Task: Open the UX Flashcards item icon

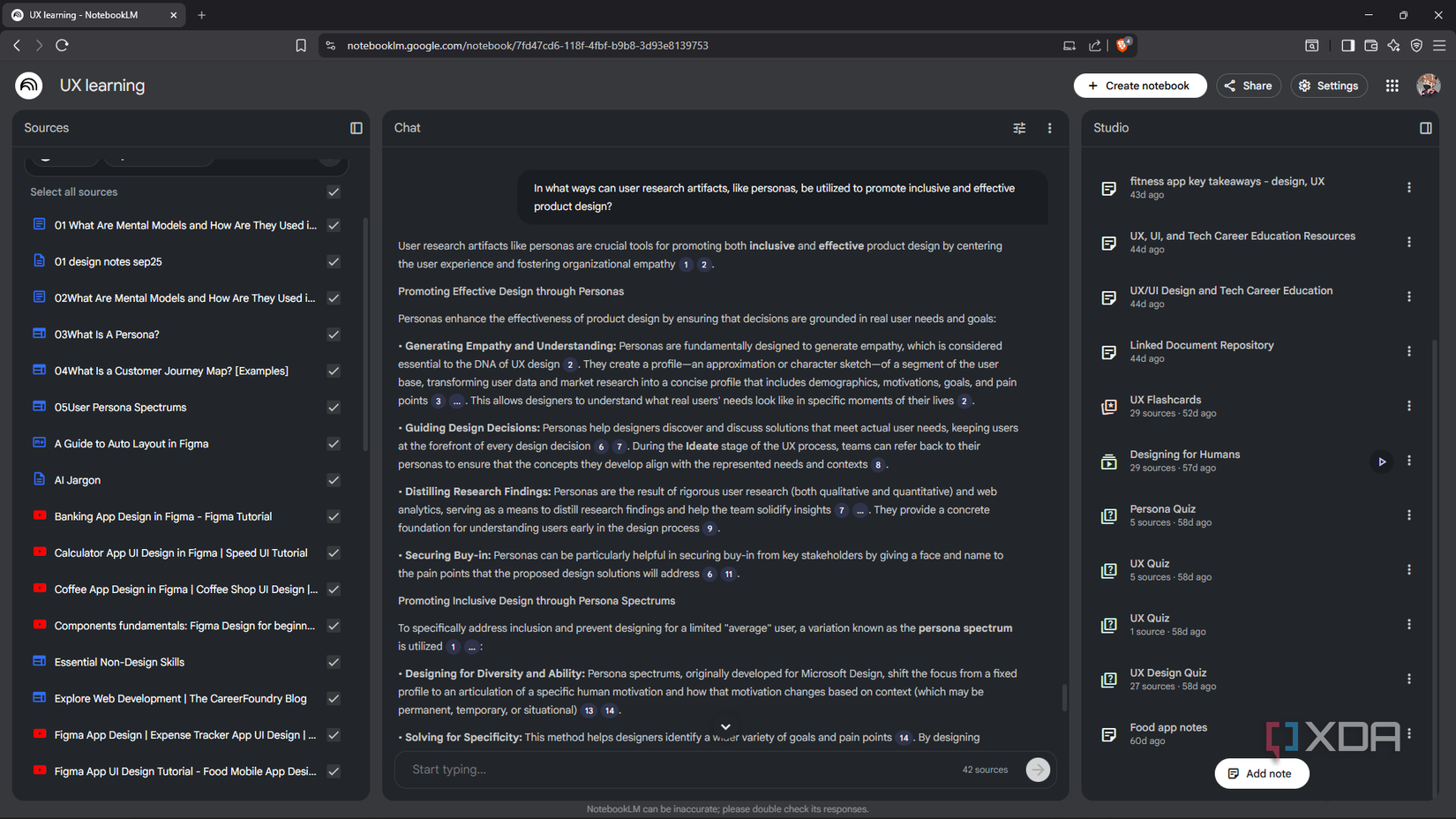Action: tap(1109, 407)
